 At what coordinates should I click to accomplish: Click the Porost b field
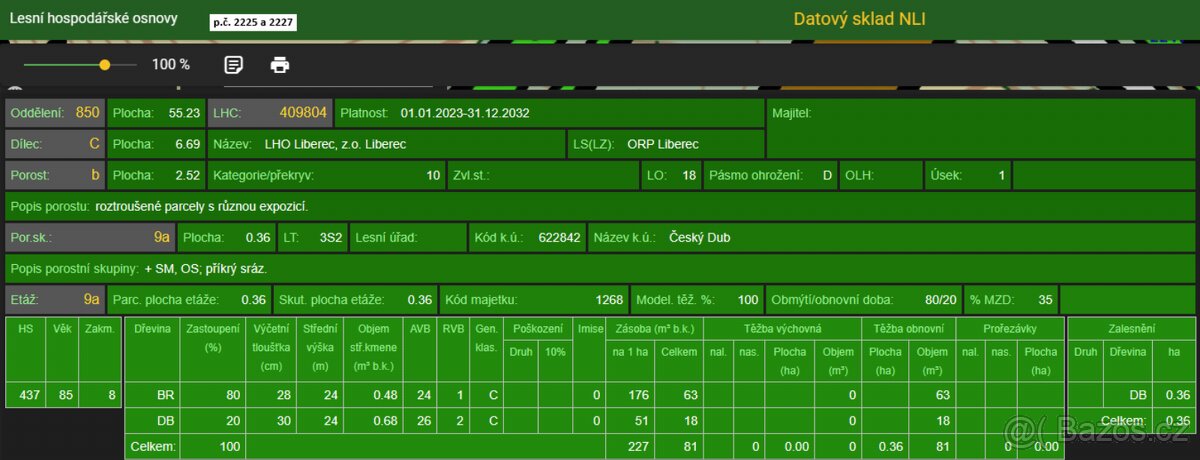click(55, 175)
